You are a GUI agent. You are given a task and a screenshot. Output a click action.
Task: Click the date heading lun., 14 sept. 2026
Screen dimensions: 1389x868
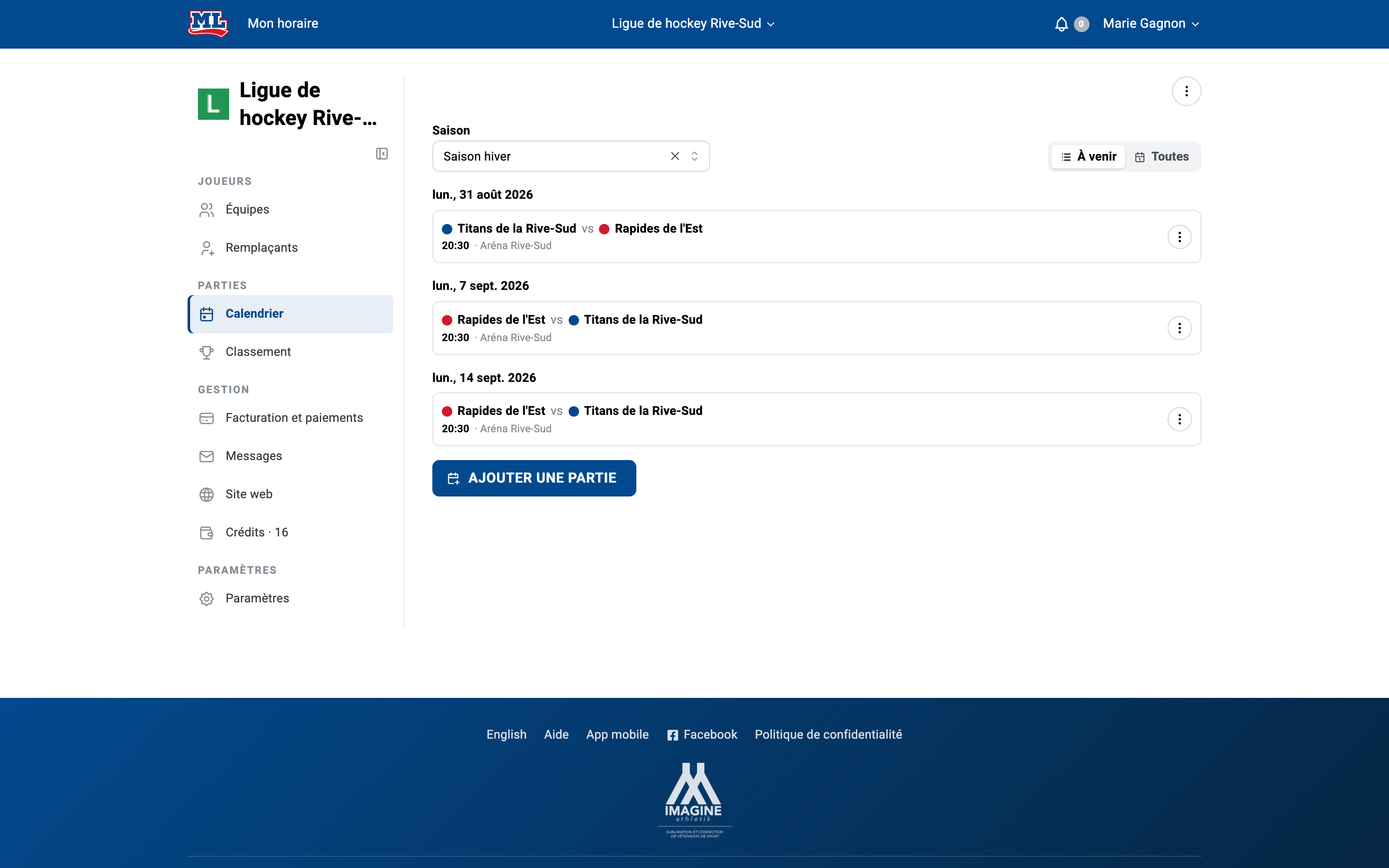click(x=484, y=378)
